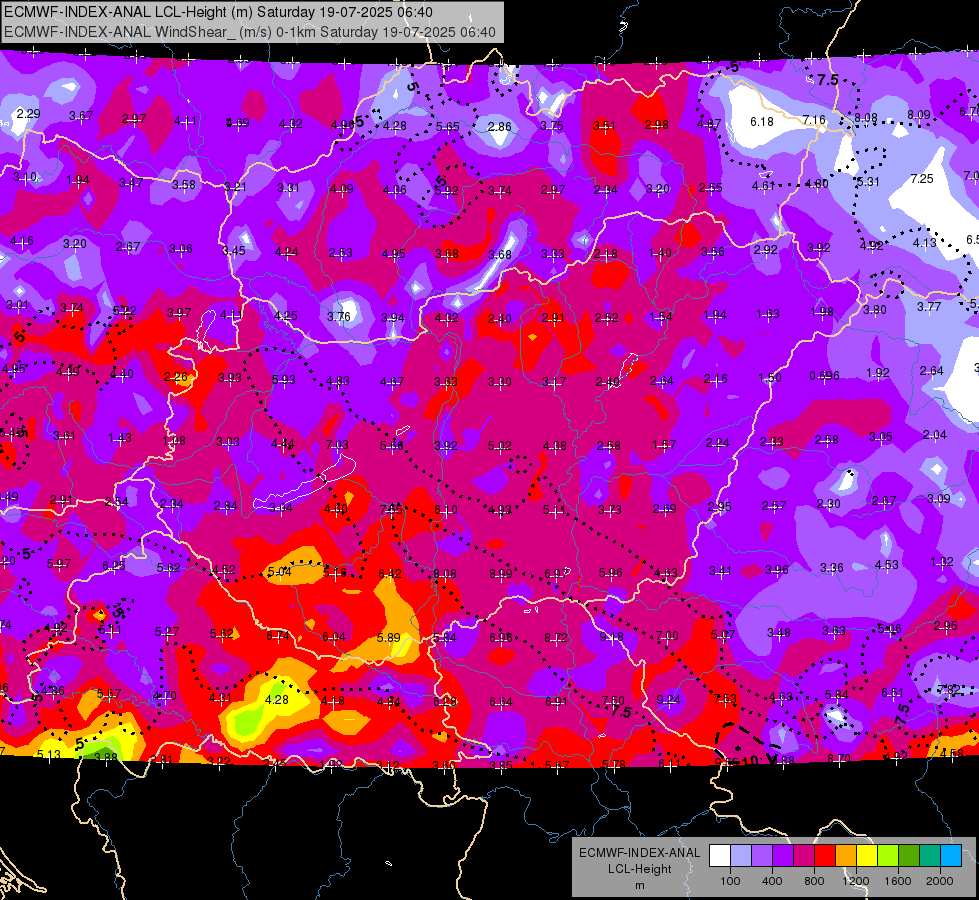Screen dimensions: 979x900
Task: Click the light purple legend swatch
Action: (x=762, y=855)
